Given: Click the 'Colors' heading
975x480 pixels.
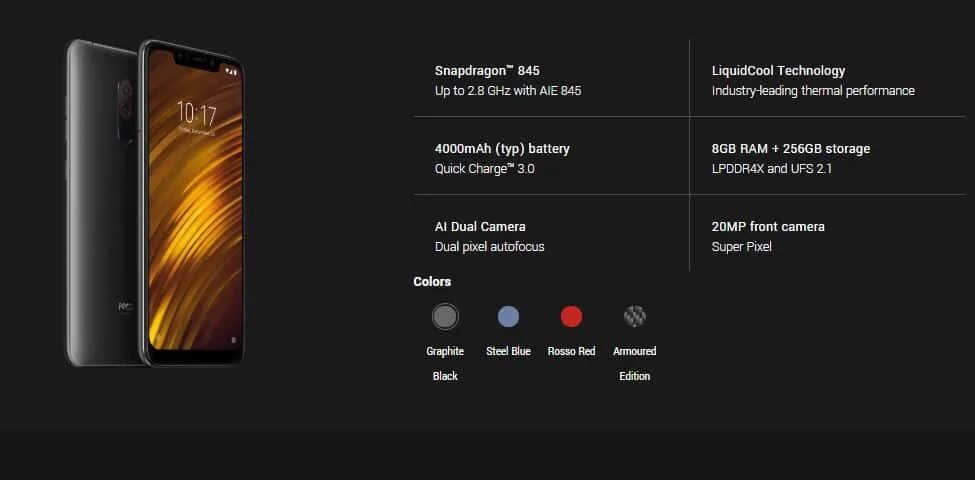Looking at the screenshot, I should [432, 282].
